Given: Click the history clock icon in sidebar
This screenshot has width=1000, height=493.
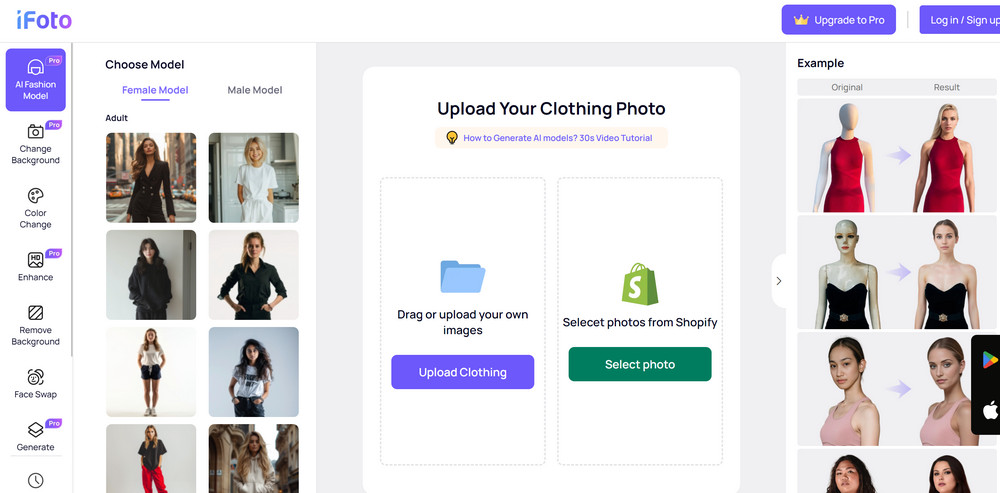Looking at the screenshot, I should [36, 480].
